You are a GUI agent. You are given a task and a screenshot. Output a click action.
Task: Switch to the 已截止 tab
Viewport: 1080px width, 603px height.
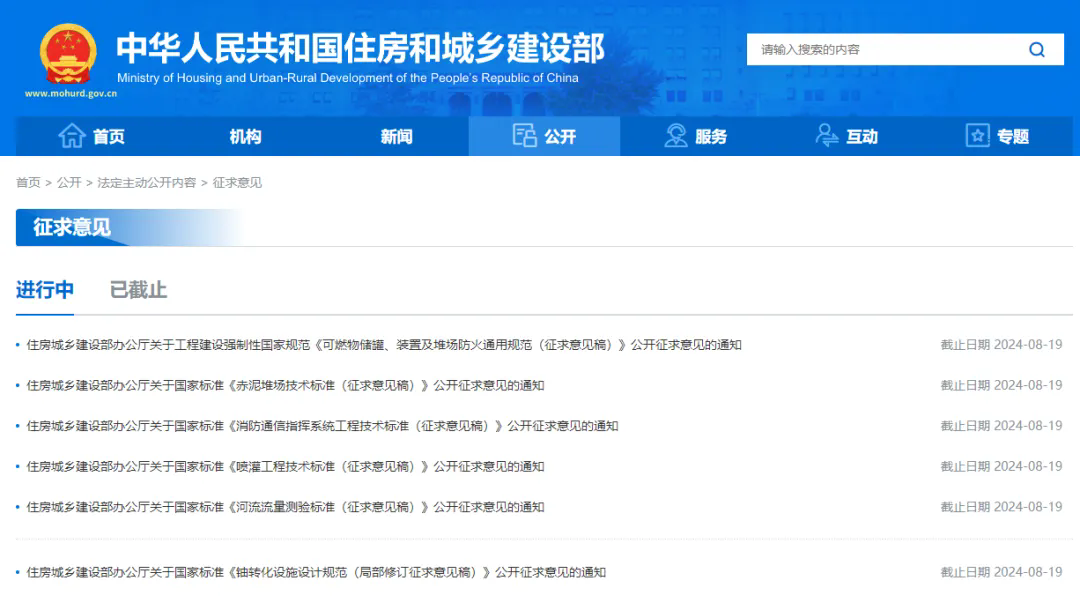click(138, 290)
